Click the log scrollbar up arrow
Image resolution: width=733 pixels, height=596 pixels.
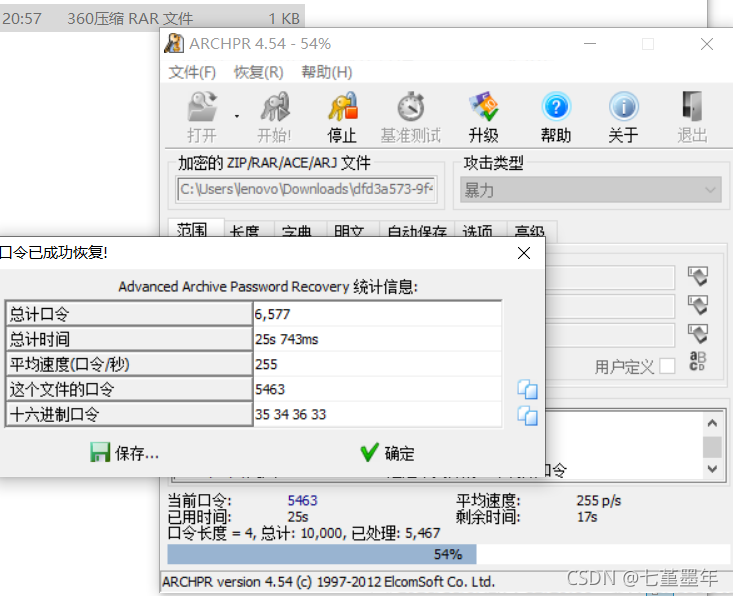coord(712,424)
